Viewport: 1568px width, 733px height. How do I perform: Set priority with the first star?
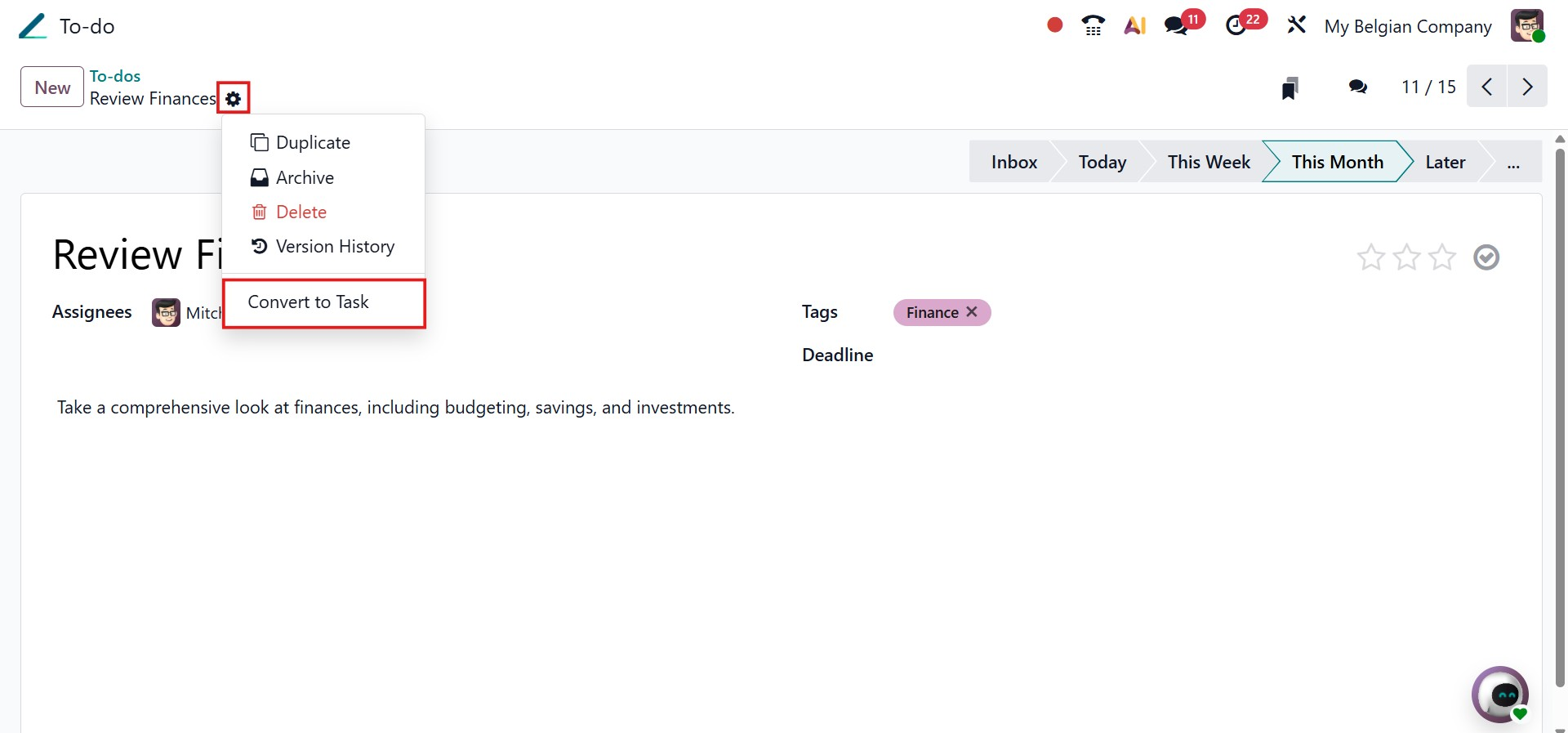[x=1370, y=257]
